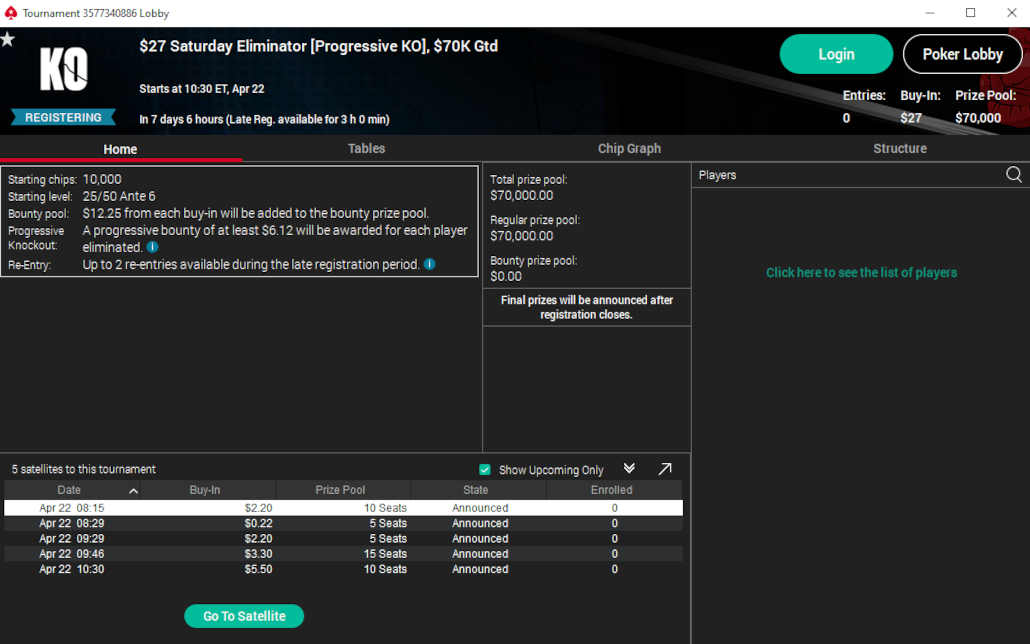The height and width of the screenshot is (644, 1030).
Task: Click the Enrolled column header
Action: [x=612, y=490]
